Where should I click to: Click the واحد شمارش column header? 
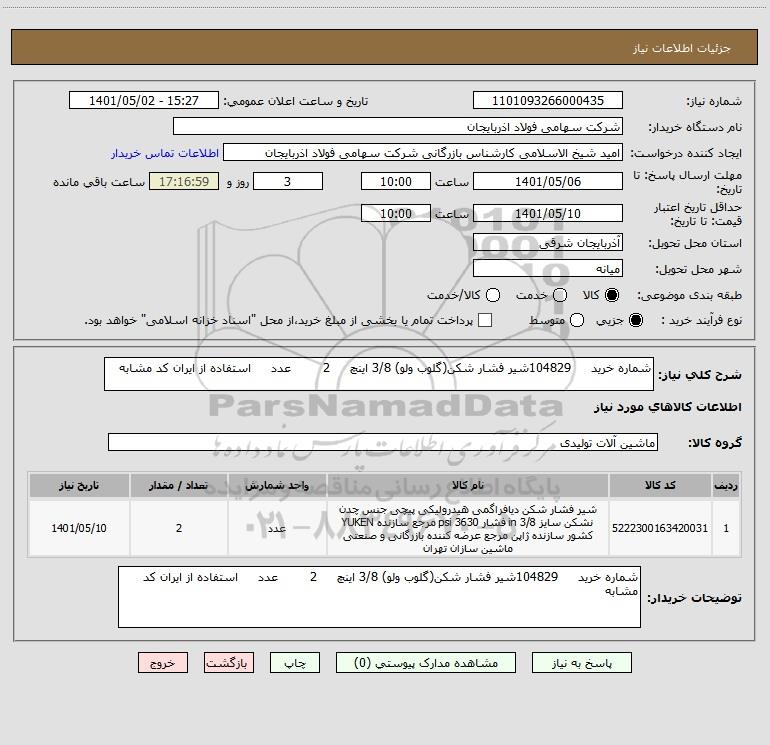277,485
